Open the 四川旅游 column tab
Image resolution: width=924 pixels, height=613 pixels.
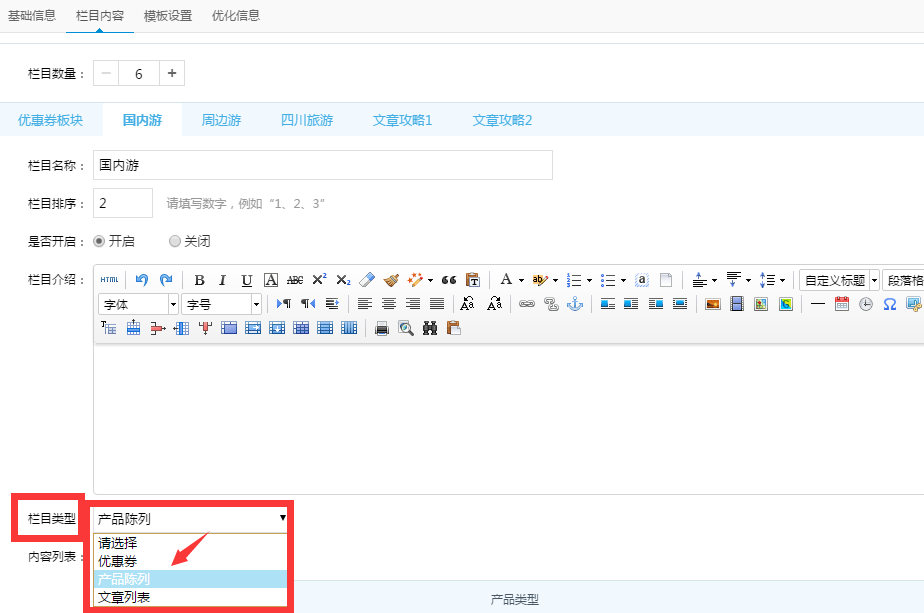[307, 120]
